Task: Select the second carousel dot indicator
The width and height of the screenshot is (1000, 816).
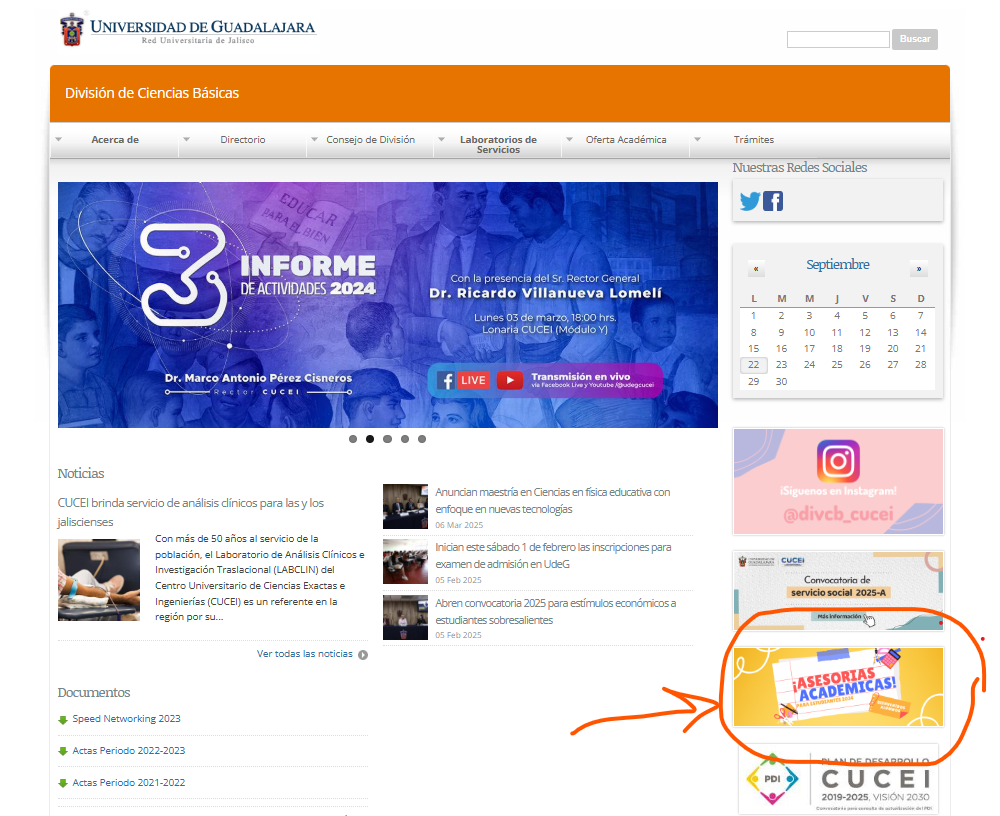Action: pyautogui.click(x=370, y=439)
